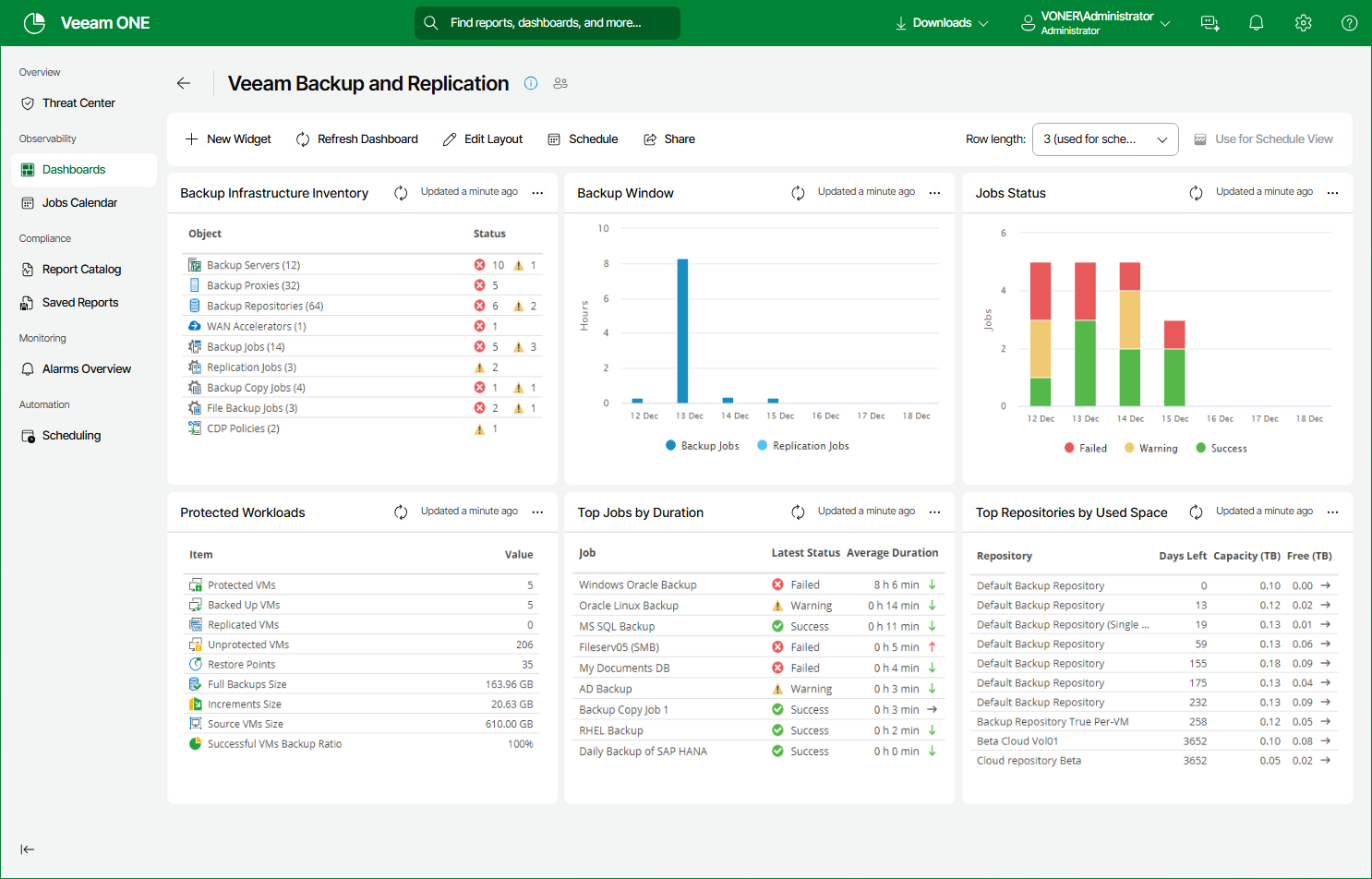Click Refresh Dashboard

pyautogui.click(x=356, y=139)
